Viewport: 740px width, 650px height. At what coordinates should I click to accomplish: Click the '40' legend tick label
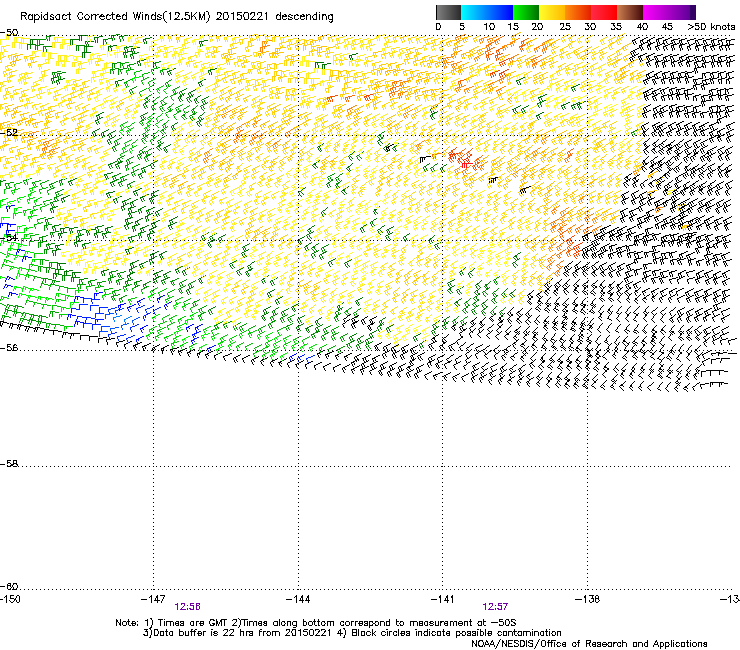pos(642,27)
